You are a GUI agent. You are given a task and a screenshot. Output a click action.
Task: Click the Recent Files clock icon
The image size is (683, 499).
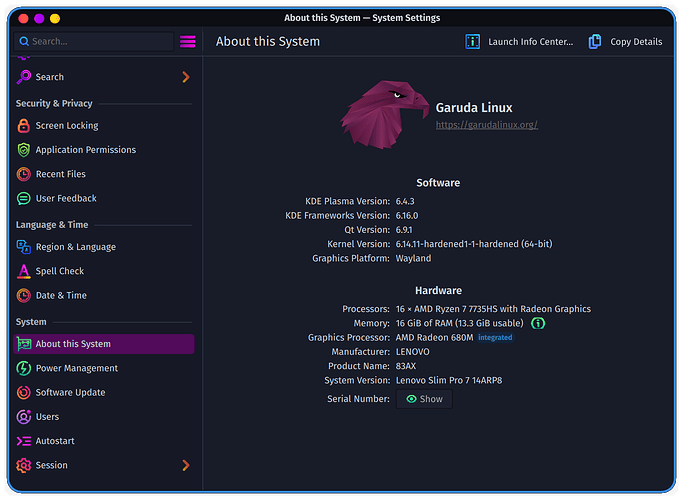[x=24, y=174]
